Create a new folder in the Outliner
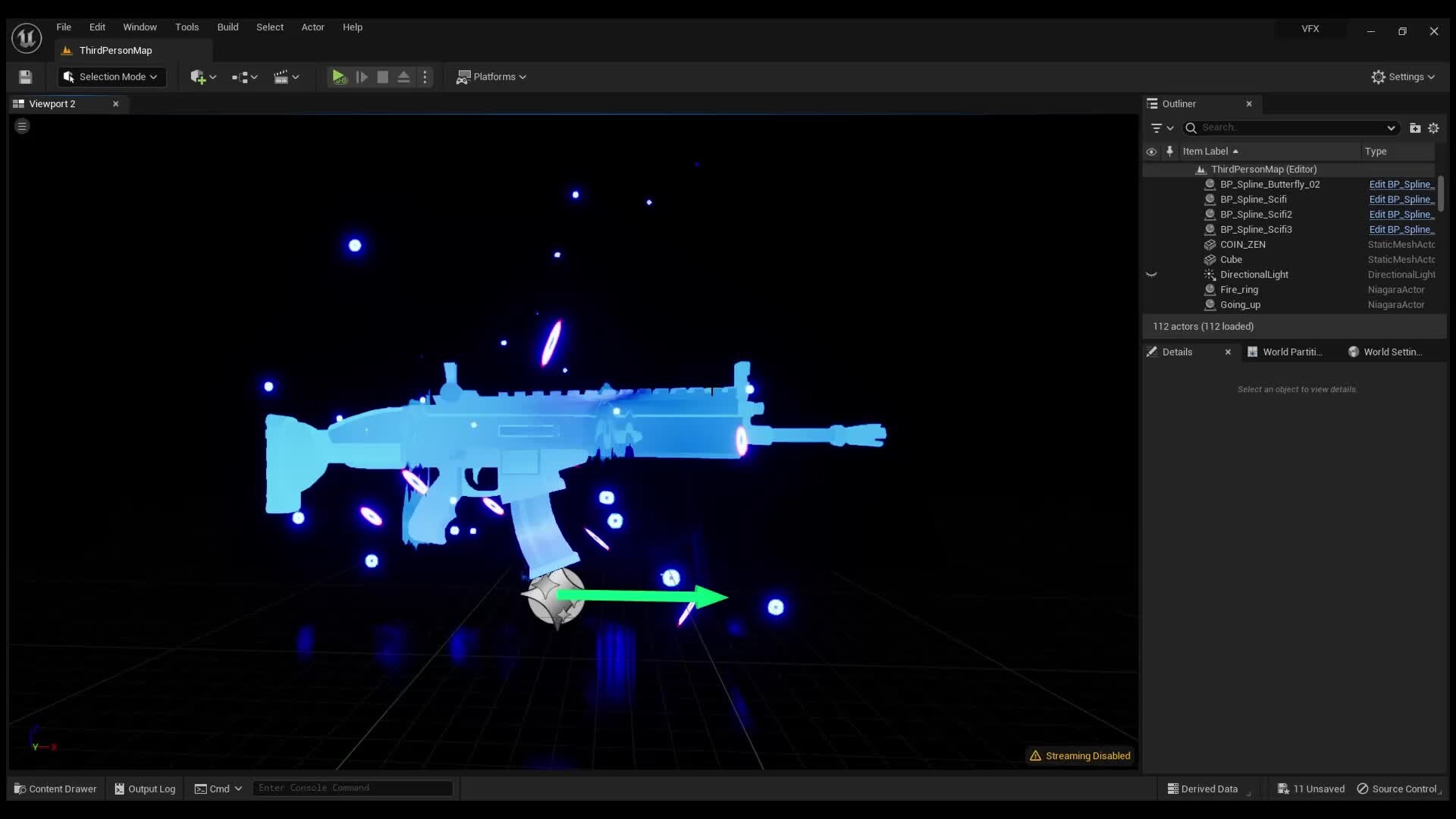 tap(1415, 127)
